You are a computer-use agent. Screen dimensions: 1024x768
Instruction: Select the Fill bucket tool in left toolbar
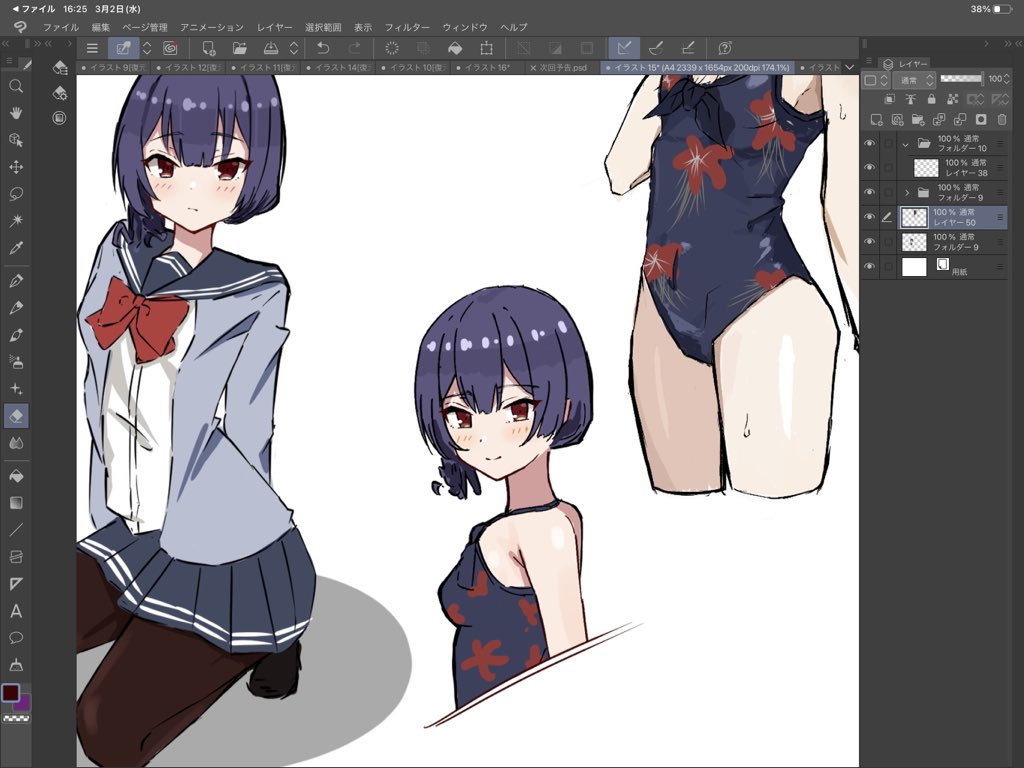click(16, 476)
